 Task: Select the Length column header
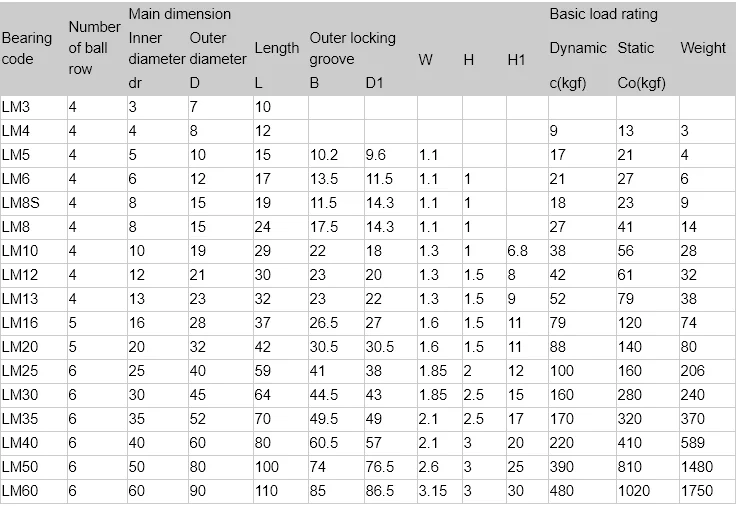click(x=277, y=48)
